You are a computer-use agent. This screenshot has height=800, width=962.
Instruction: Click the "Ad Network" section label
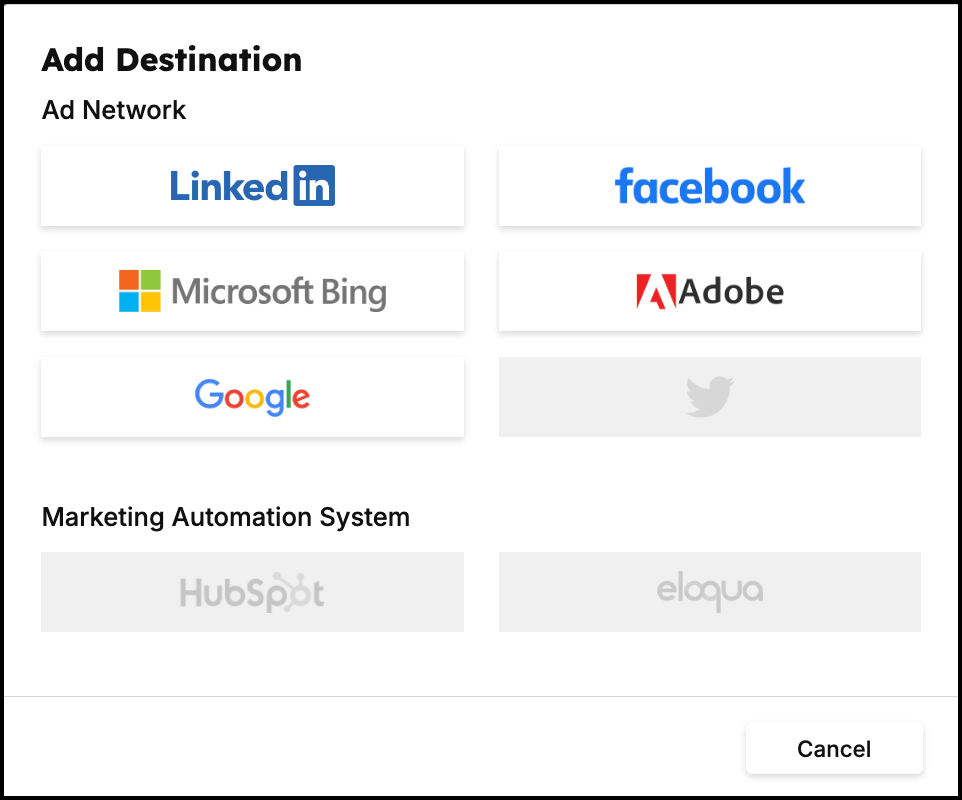pos(114,110)
